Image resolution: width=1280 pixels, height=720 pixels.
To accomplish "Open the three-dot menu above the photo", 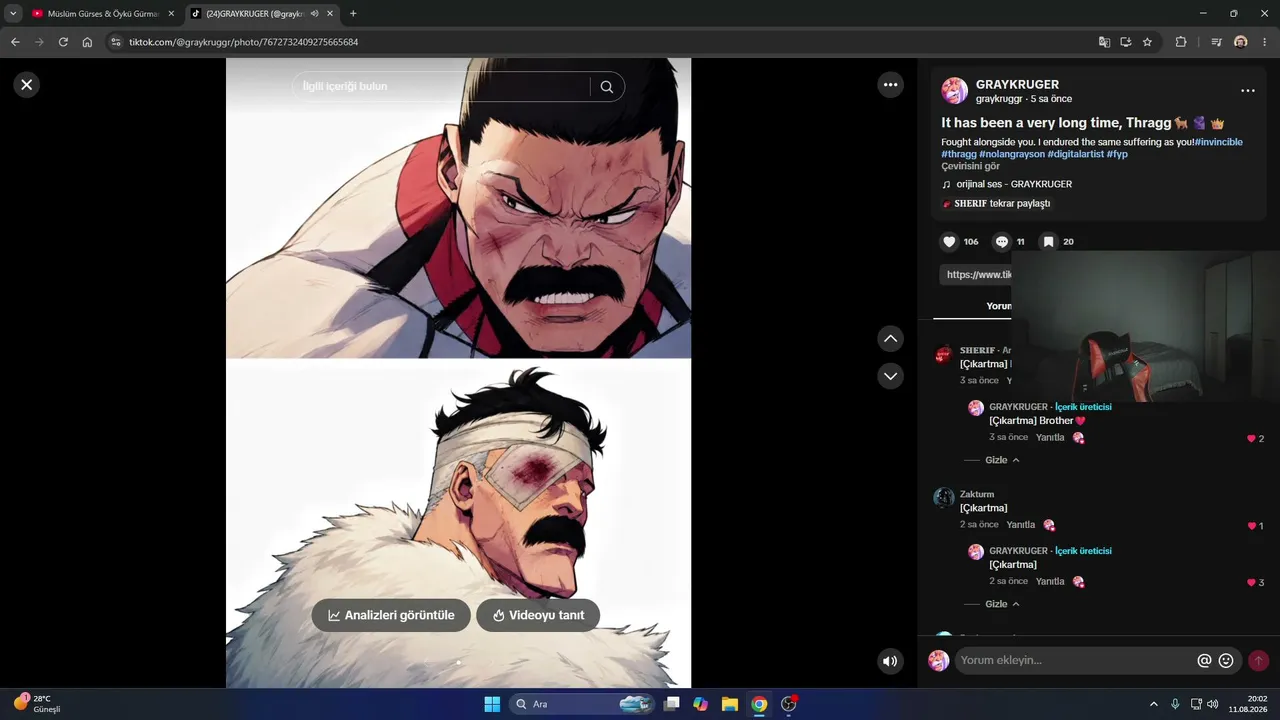I will [x=891, y=85].
